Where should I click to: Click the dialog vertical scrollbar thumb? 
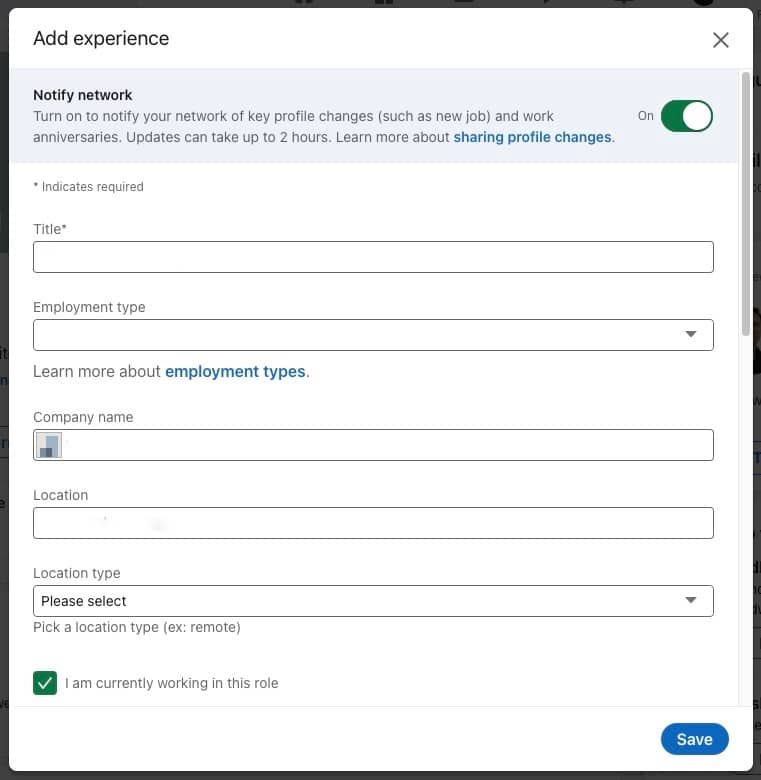pos(745,204)
